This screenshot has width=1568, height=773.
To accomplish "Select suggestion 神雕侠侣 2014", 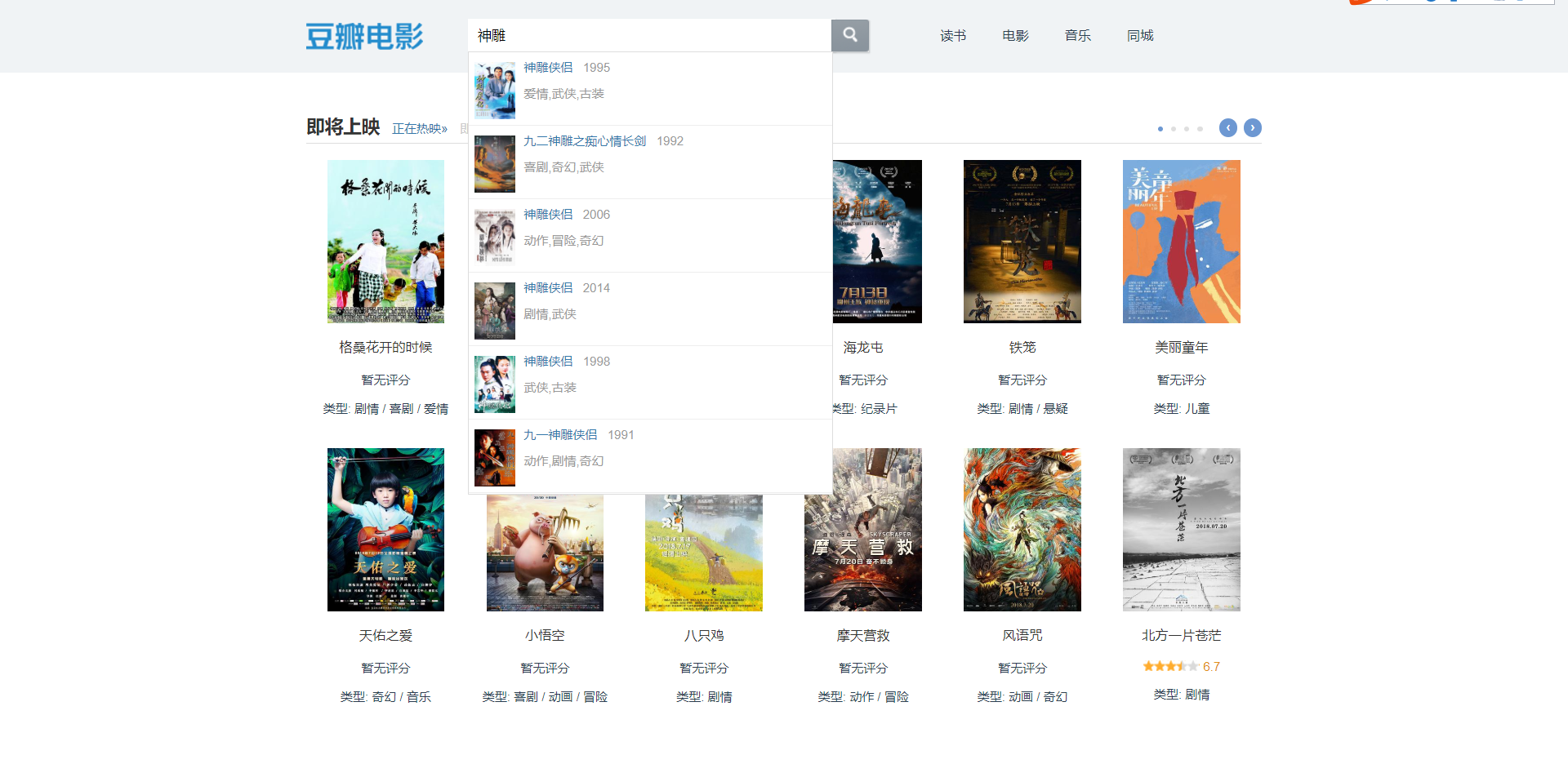I will click(650, 309).
